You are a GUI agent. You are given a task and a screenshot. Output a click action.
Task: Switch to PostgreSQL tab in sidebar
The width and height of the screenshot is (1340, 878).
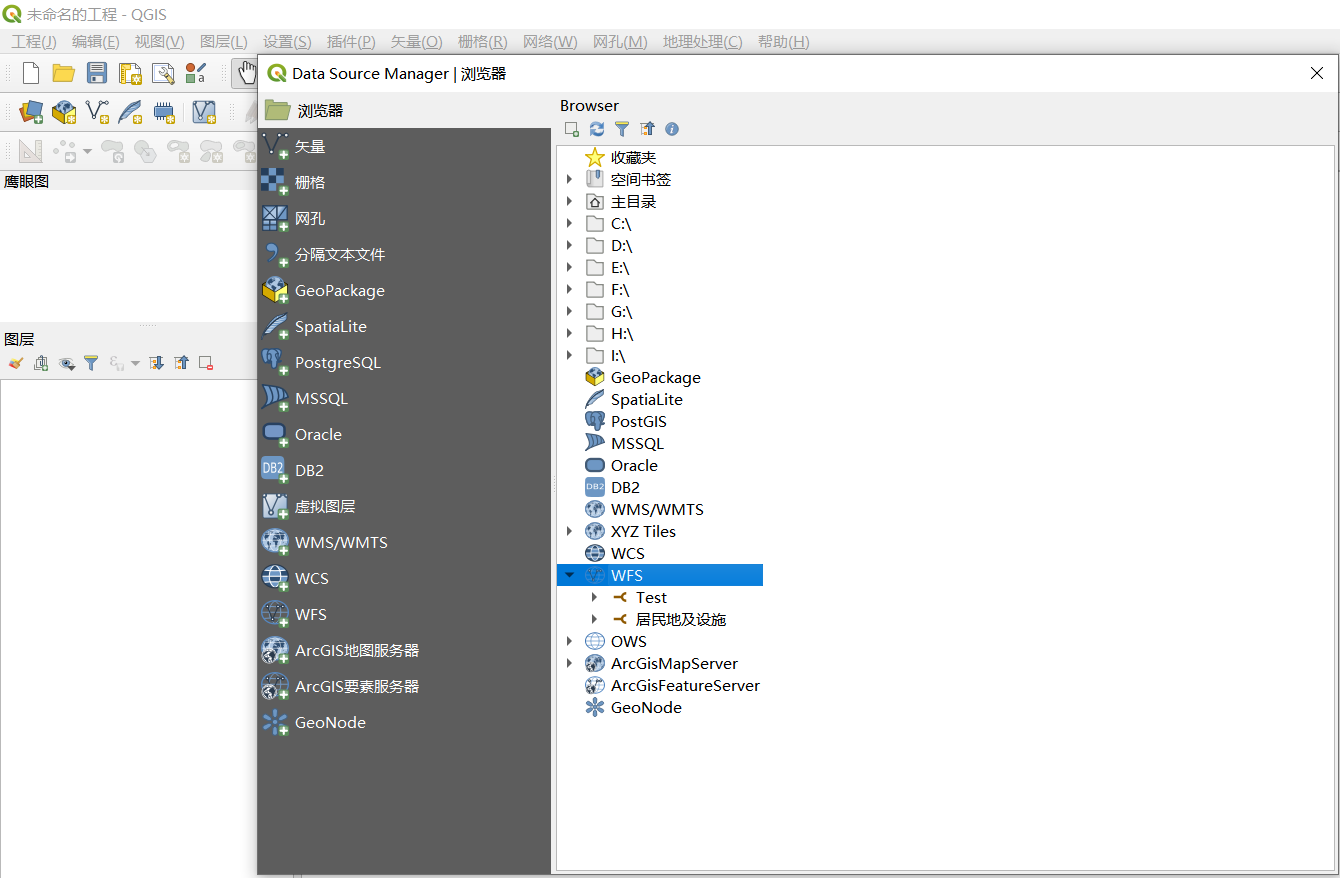click(x=404, y=362)
